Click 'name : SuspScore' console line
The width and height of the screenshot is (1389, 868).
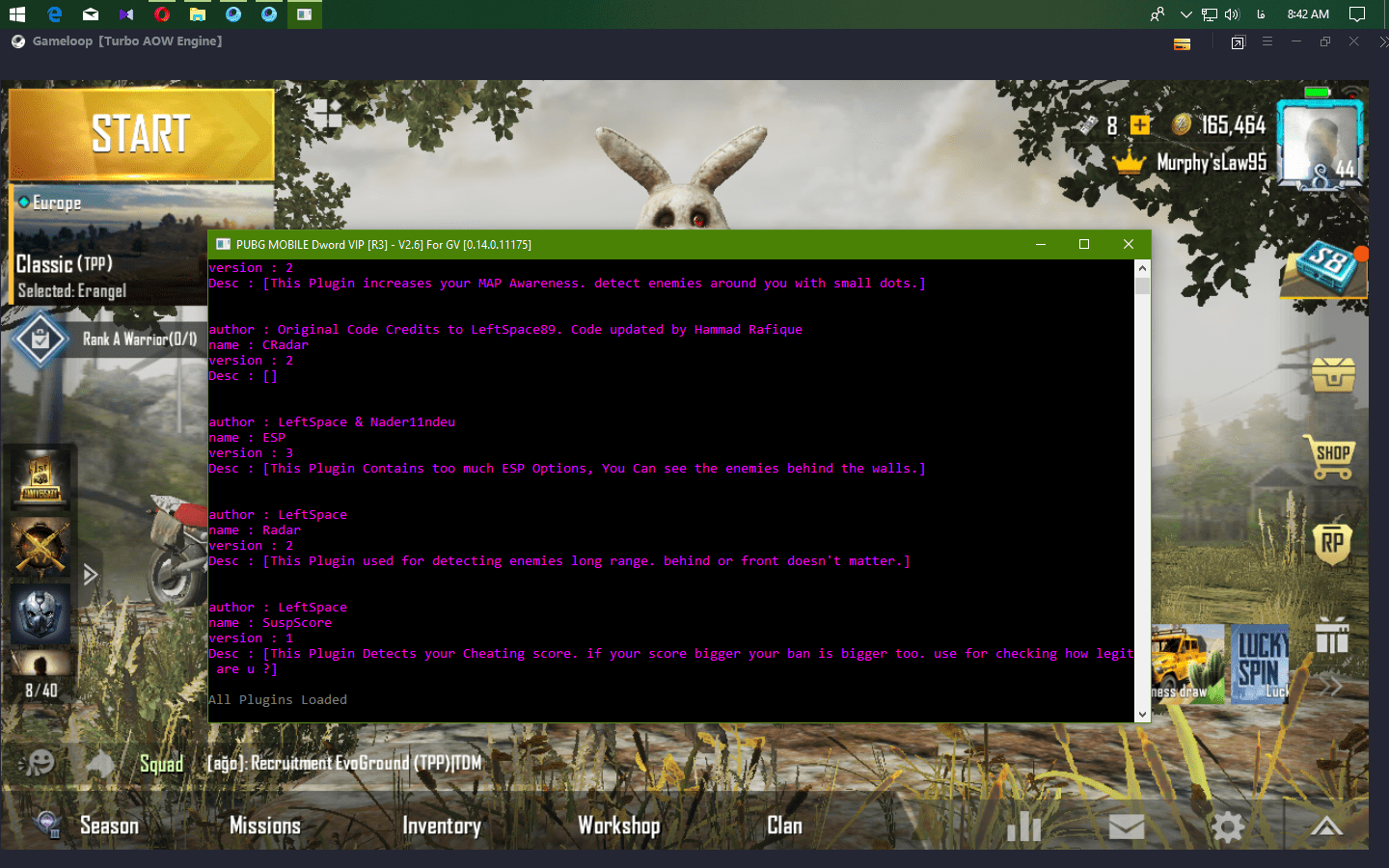[x=270, y=623]
